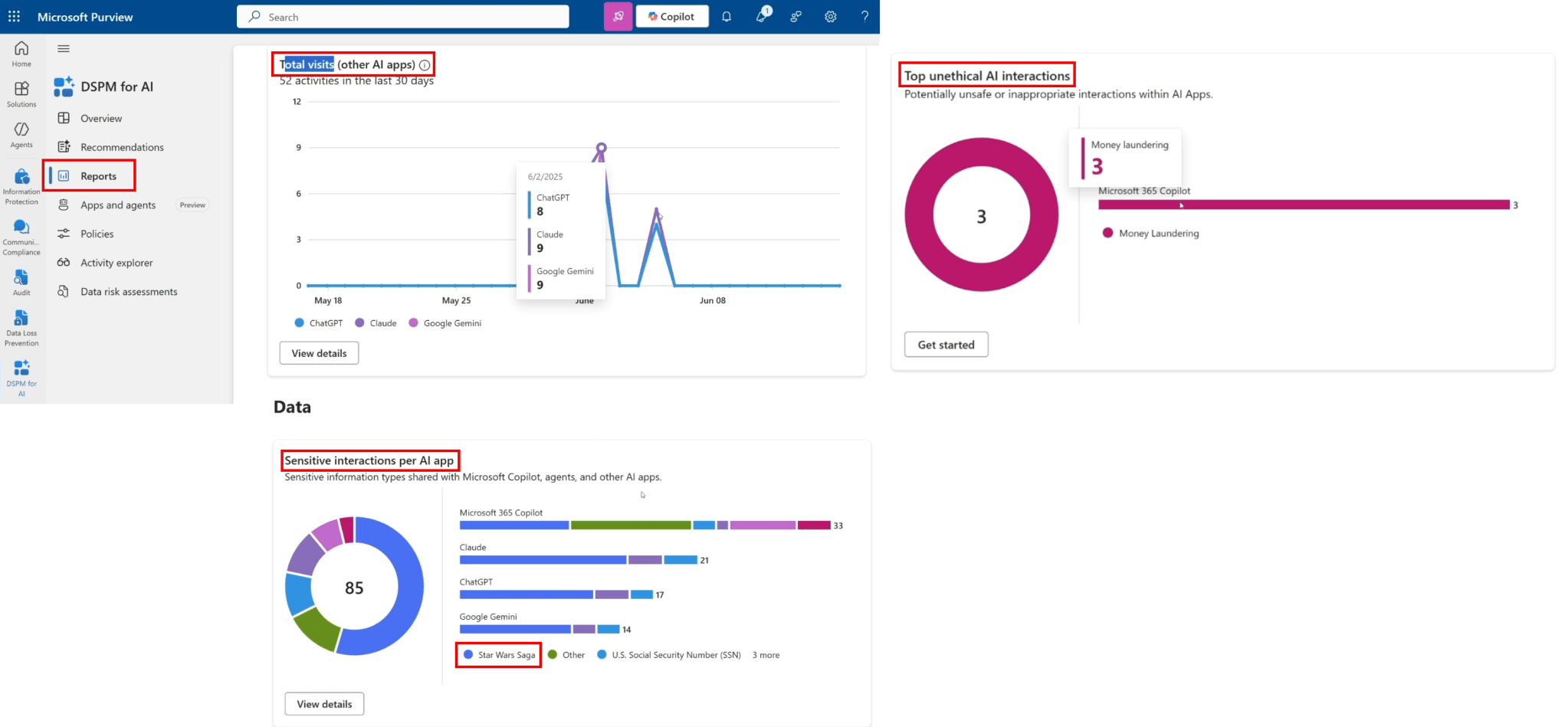Click the Home icon in left rail

click(21, 54)
